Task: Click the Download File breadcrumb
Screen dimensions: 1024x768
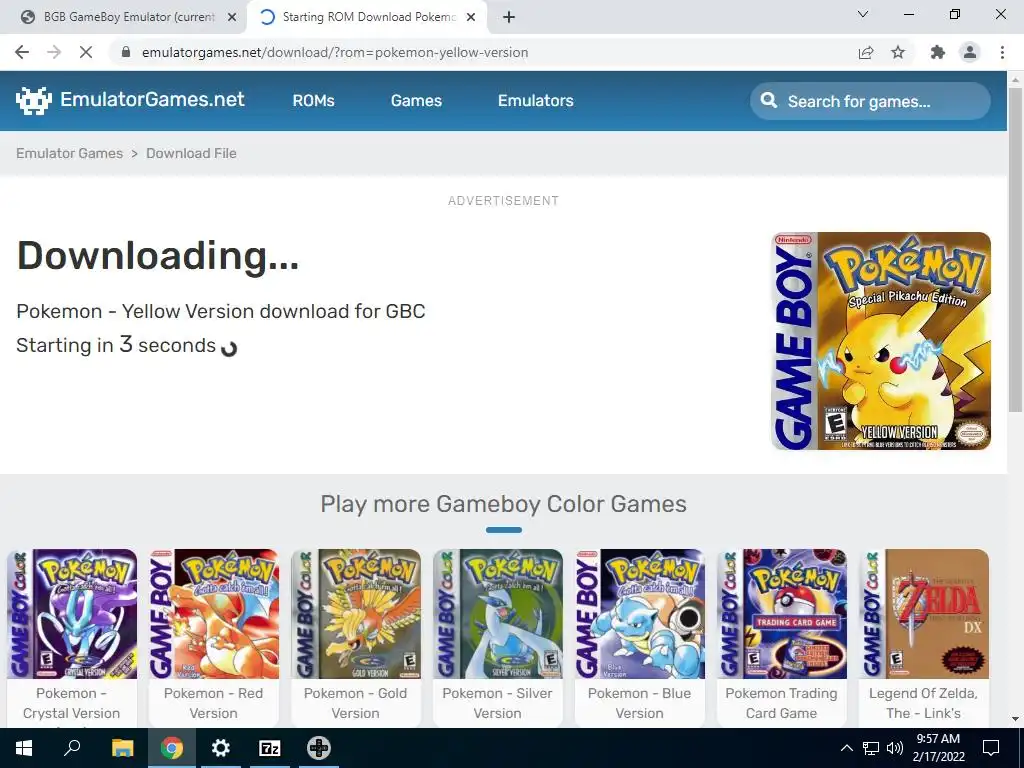Action: (191, 153)
